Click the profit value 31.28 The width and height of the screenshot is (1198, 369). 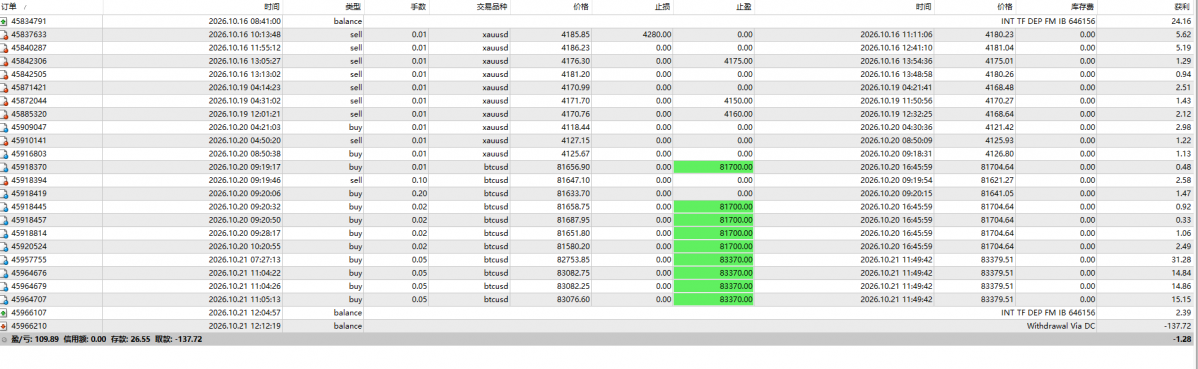click(x=1182, y=260)
